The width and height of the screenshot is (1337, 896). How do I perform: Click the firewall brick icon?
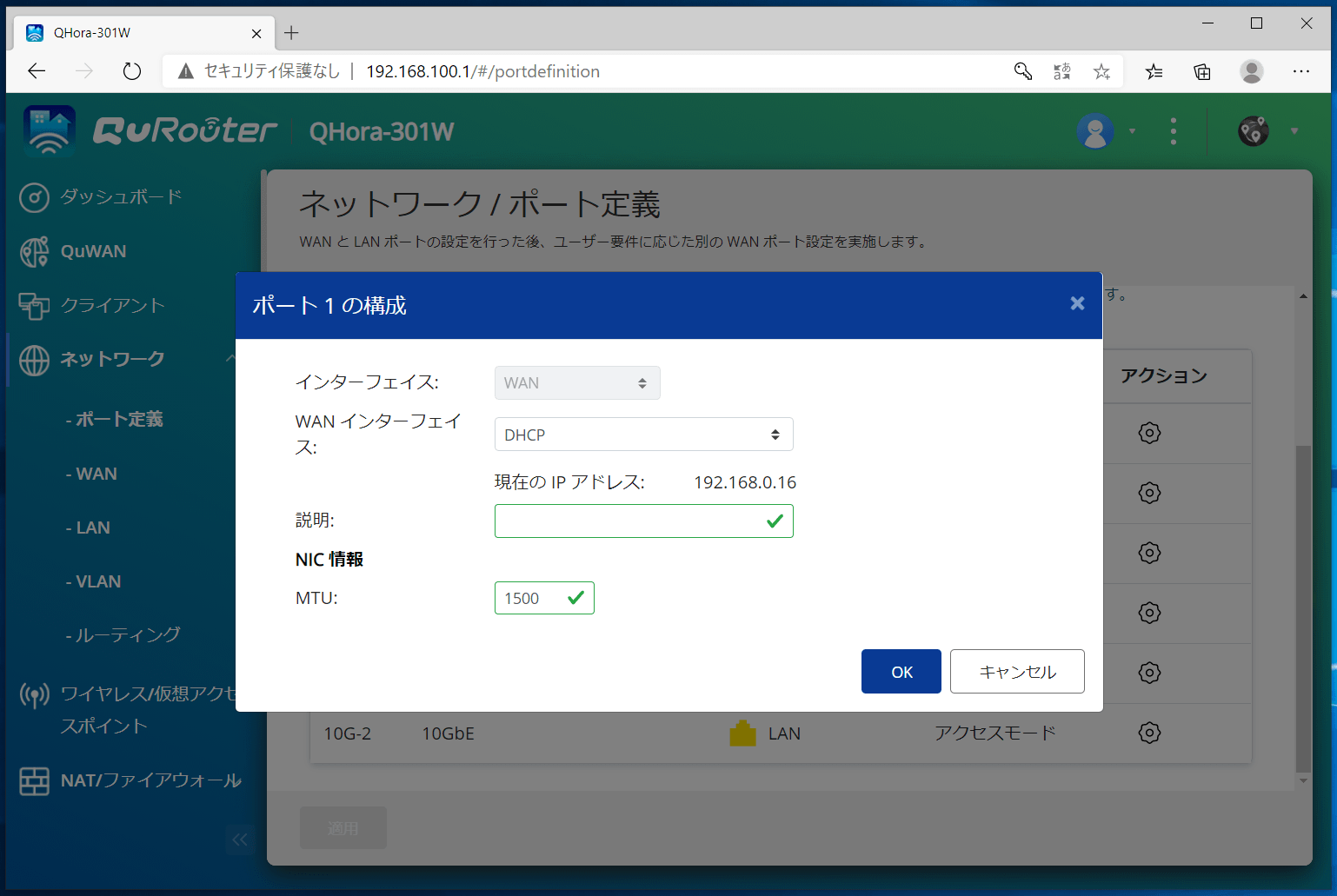[x=34, y=780]
